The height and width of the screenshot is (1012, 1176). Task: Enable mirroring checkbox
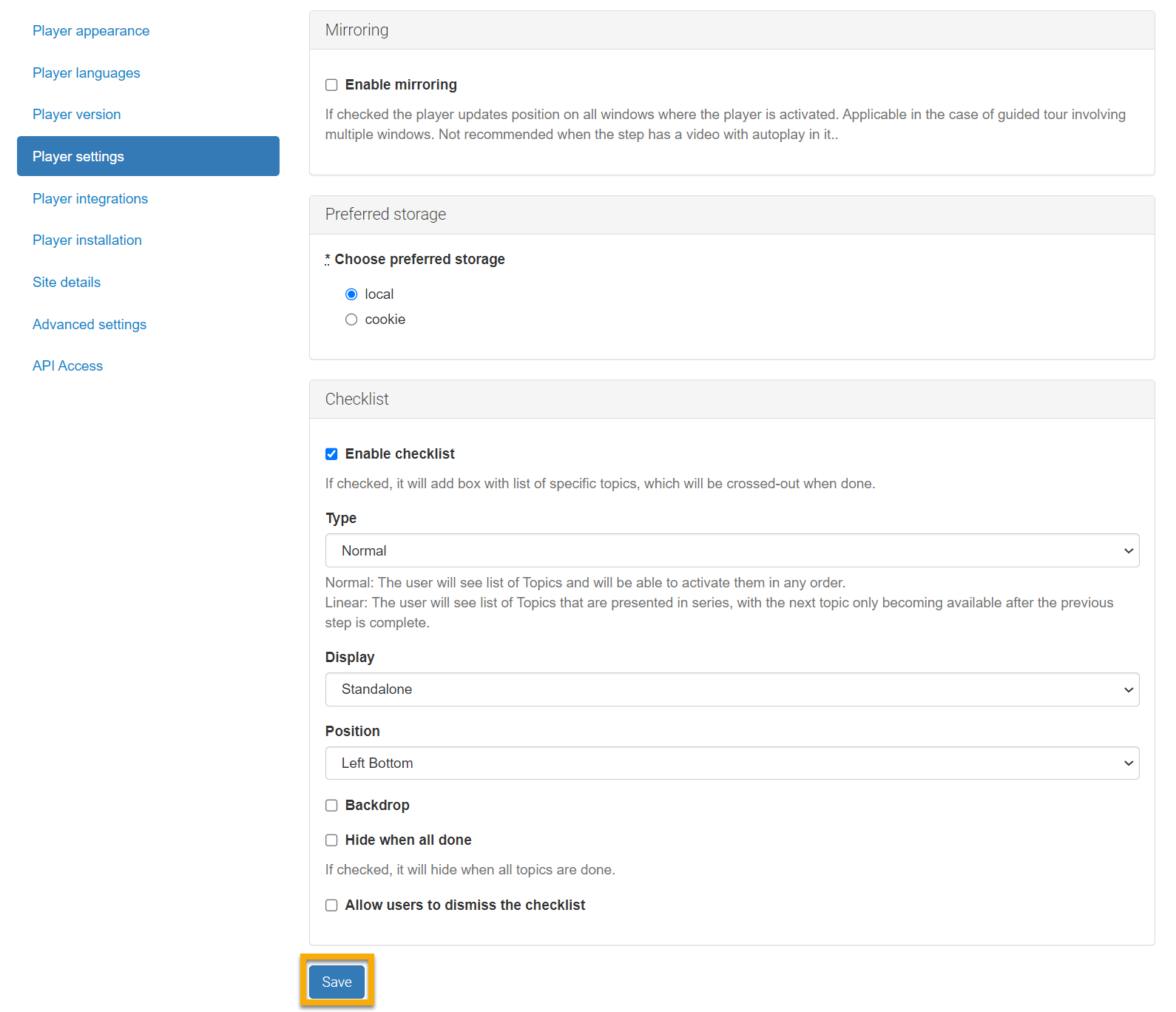click(x=332, y=85)
